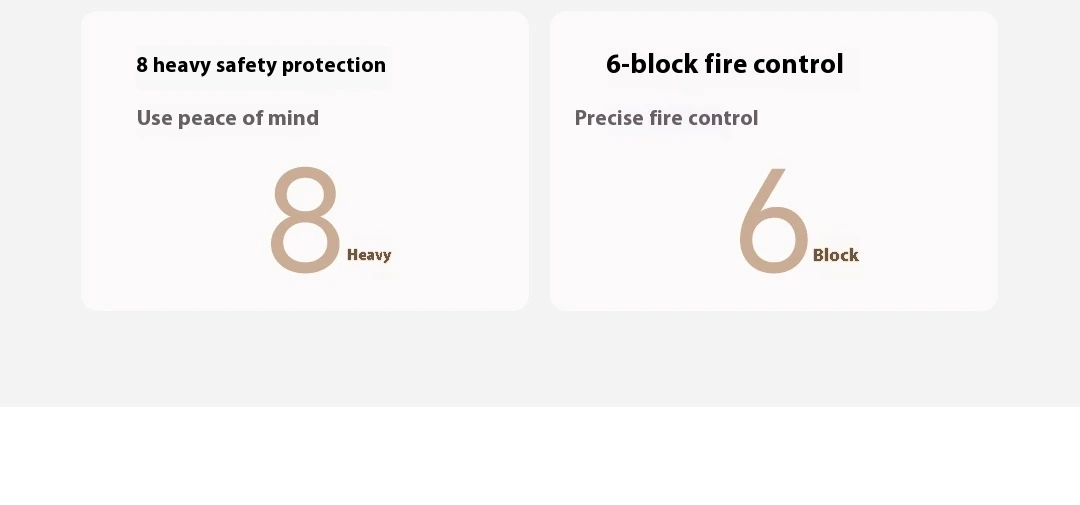
Task: Open the "6-block fire control" heading
Action: (x=725, y=65)
